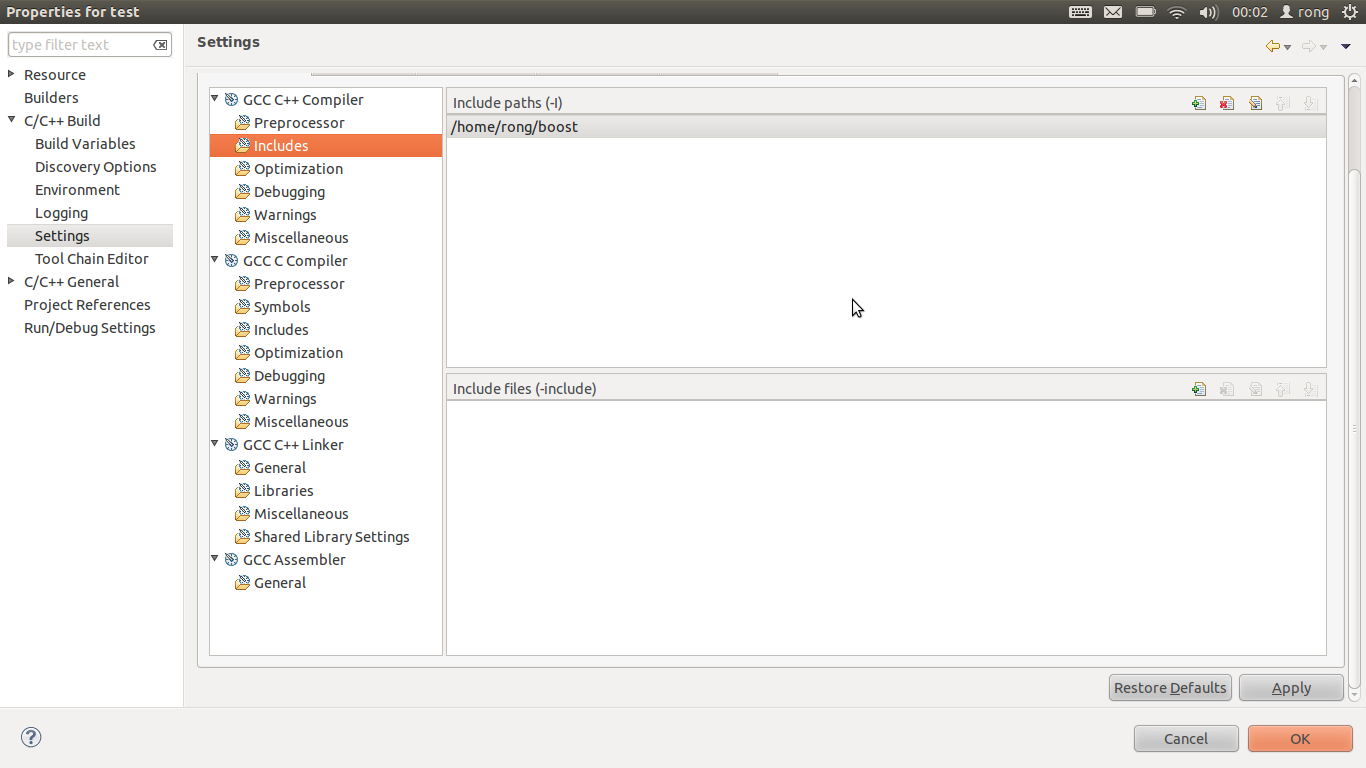Open the Environment page
This screenshot has width=1366, height=768.
[77, 190]
